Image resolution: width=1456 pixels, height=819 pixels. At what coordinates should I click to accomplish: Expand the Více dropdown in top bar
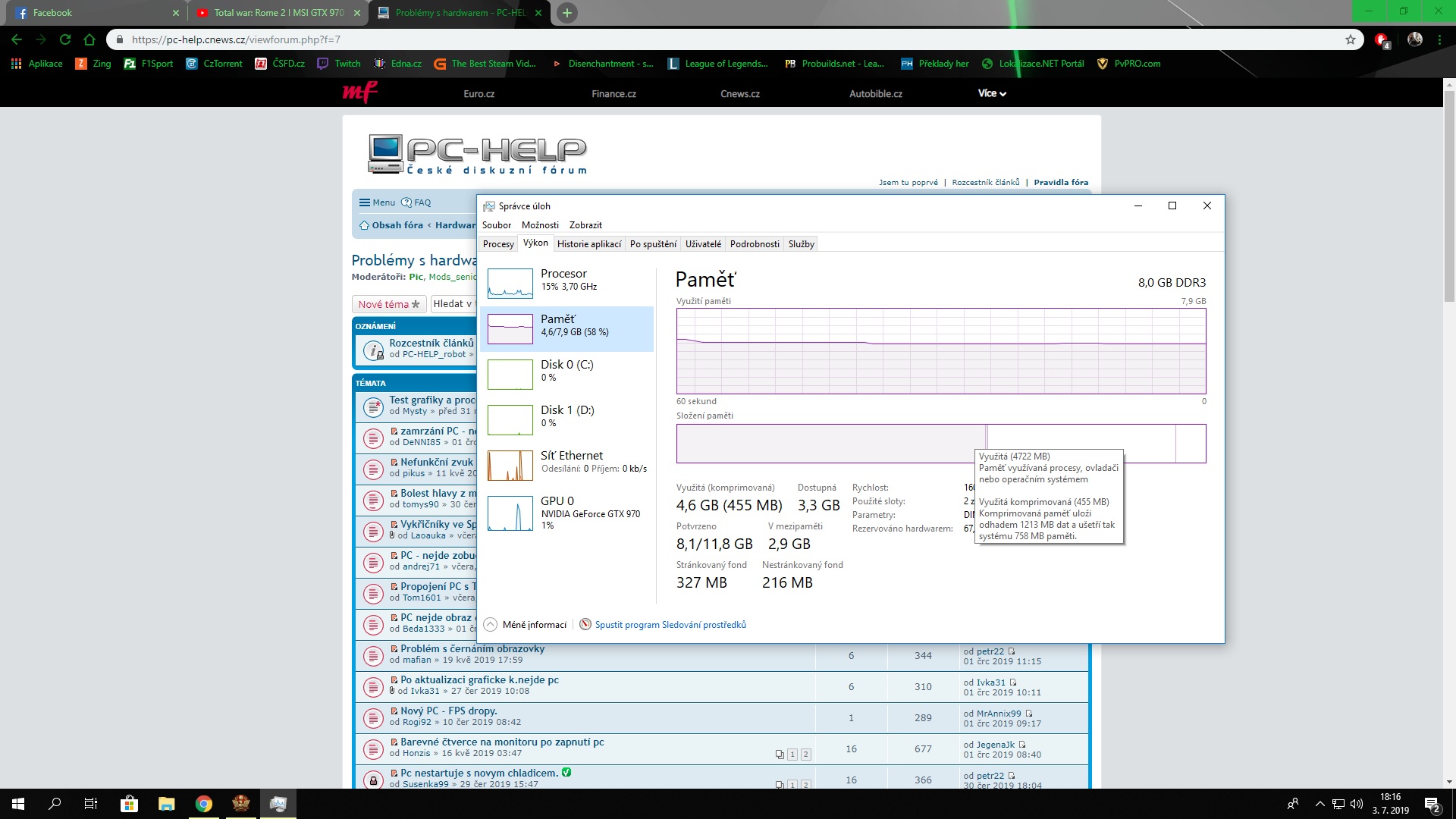pyautogui.click(x=992, y=93)
